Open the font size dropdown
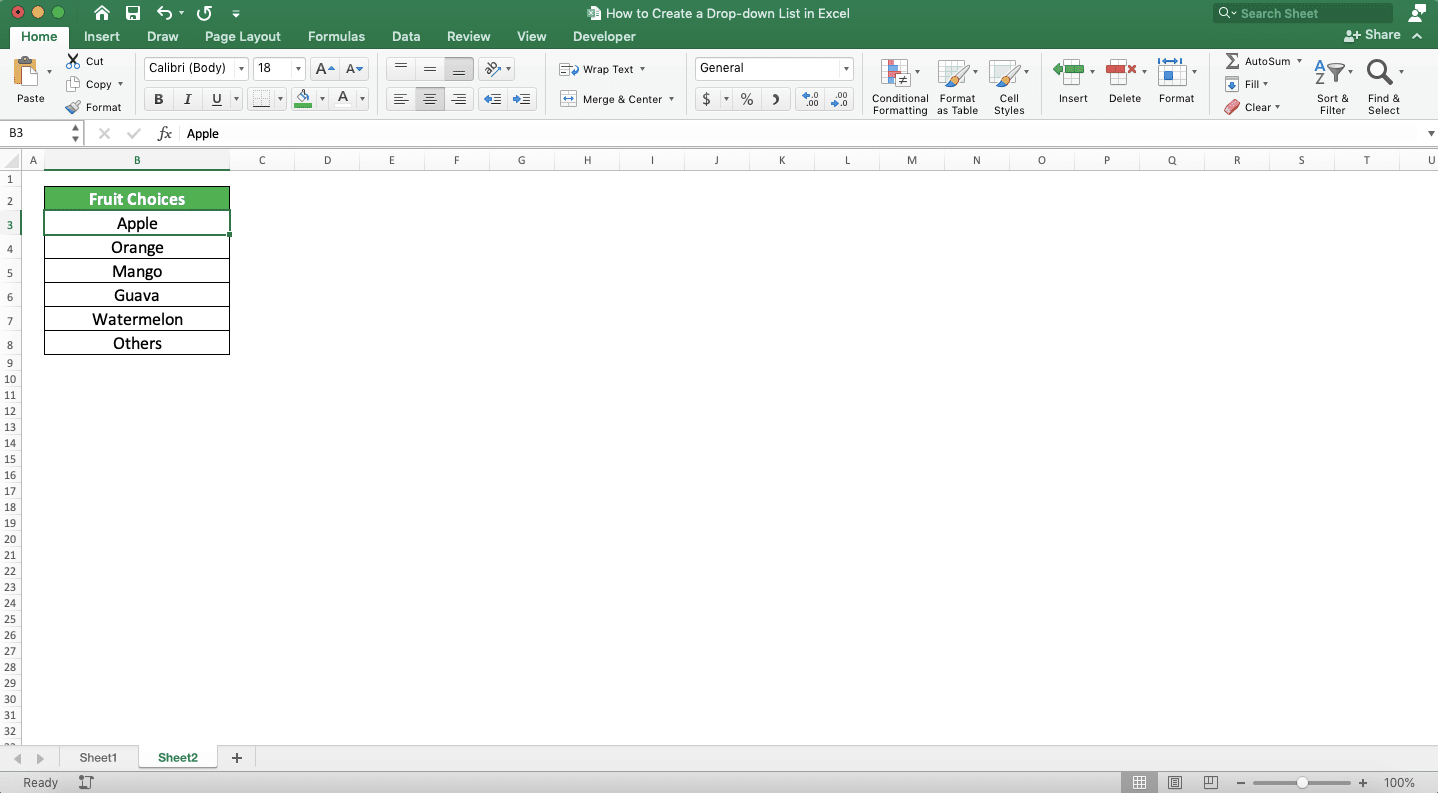This screenshot has height=793, width=1438. coord(299,69)
